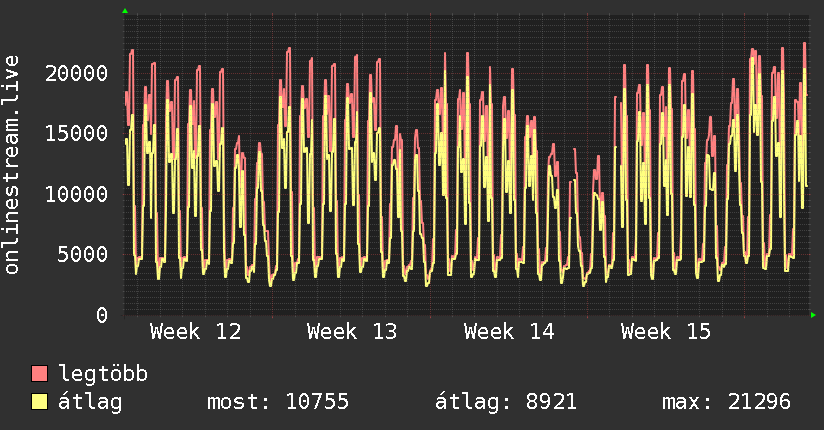Click the green arrow ending x-axis
The width and height of the screenshot is (824, 430).
tap(813, 315)
